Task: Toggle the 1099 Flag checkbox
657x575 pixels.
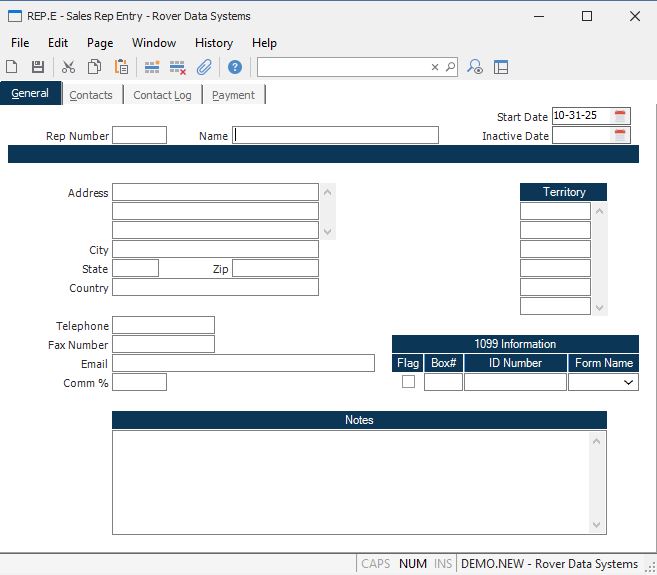Action: click(408, 382)
